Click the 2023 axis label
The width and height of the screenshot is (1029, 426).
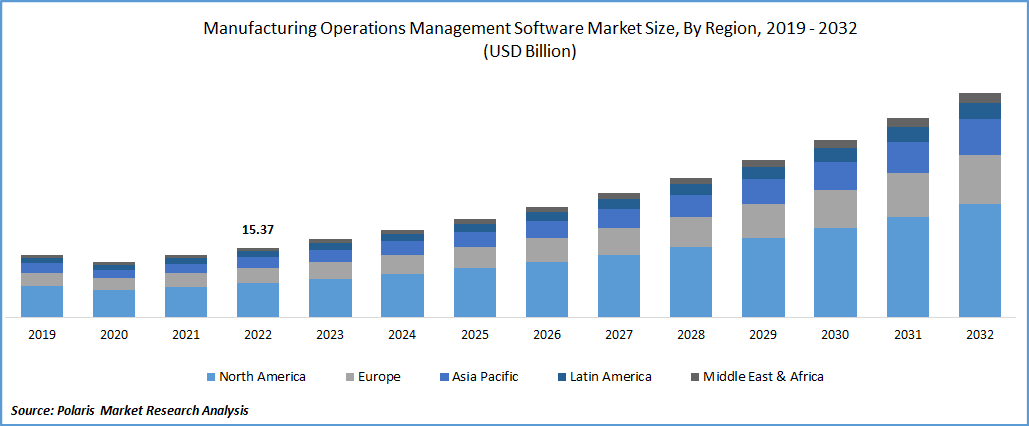[330, 334]
